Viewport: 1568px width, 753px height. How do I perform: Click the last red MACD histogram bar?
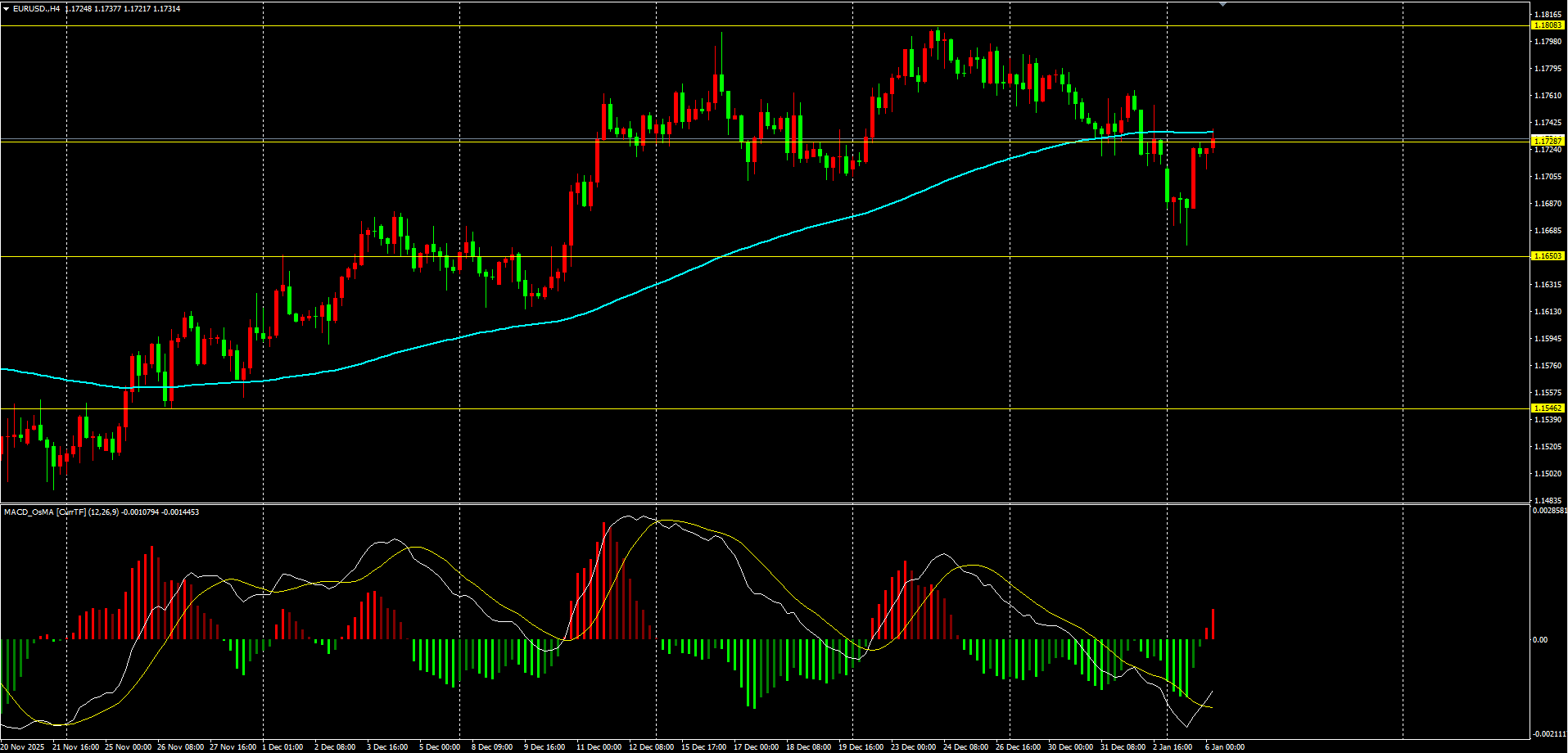(1213, 624)
